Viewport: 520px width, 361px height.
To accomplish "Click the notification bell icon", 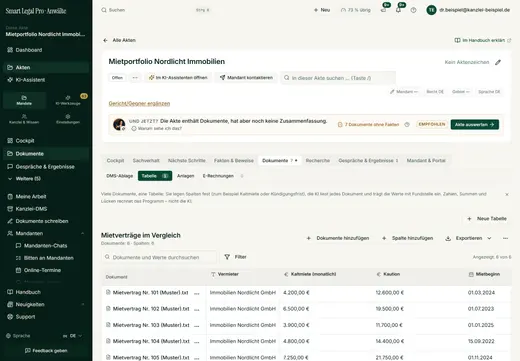I will pyautogui.click(x=398, y=10).
